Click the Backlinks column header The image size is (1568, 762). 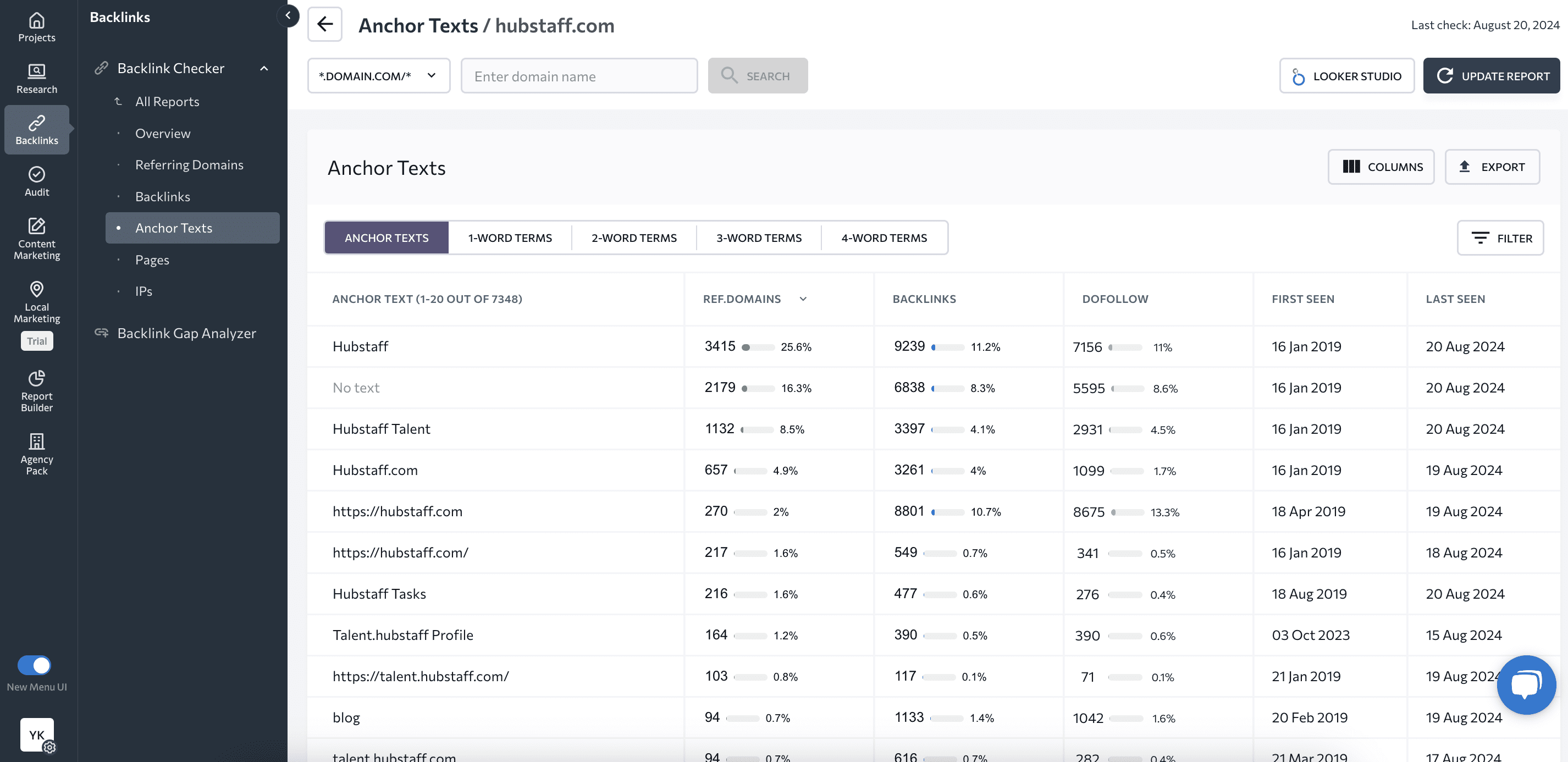click(x=924, y=299)
